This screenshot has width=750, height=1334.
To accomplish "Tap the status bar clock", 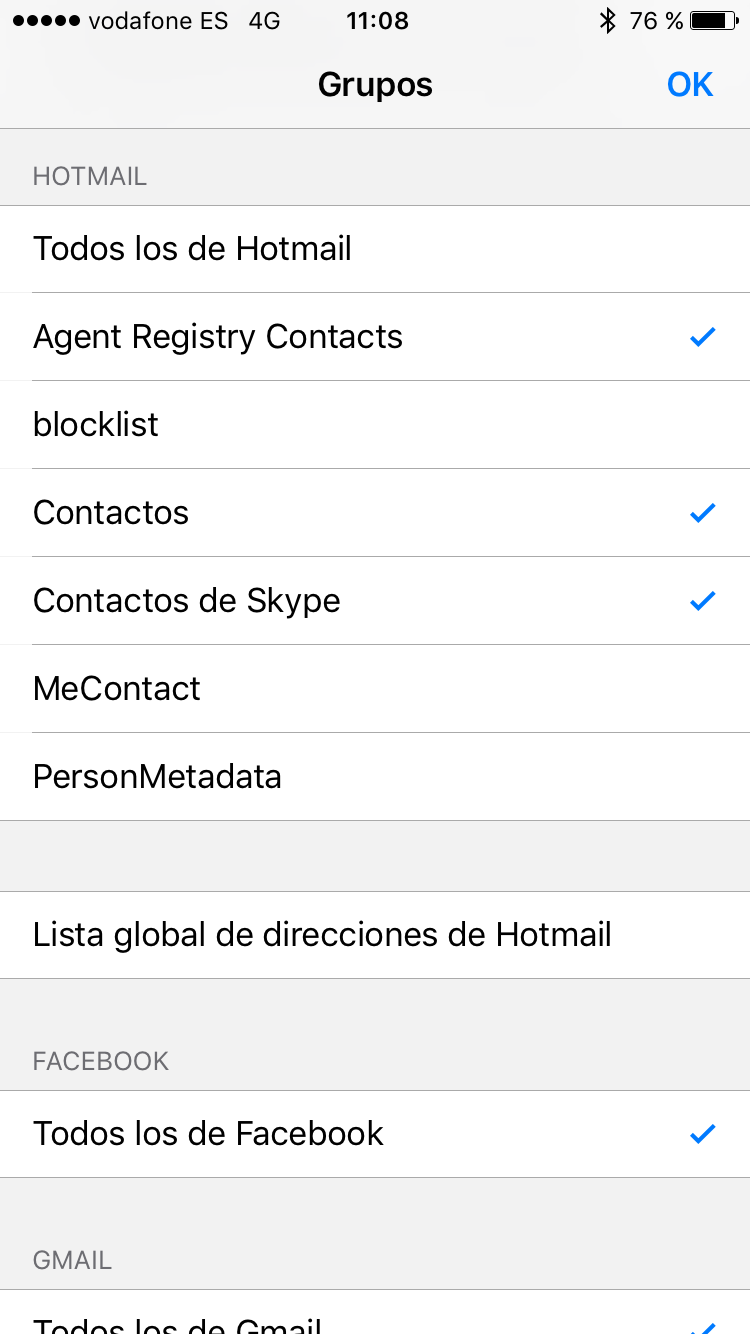I will pos(377,21).
